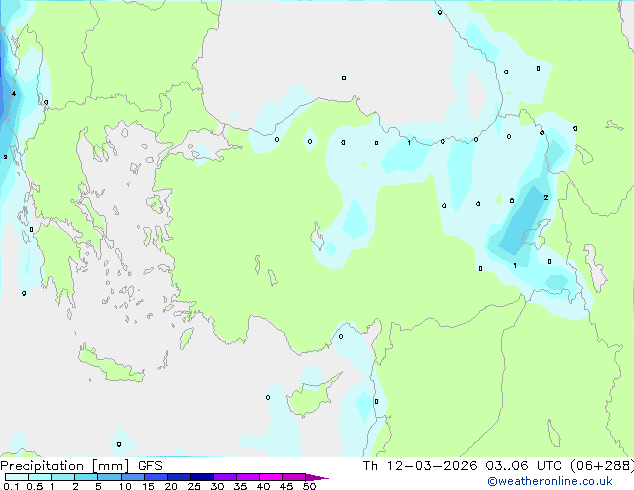Click the legend scale number "0.5"
634x490 pixels.
(x=35, y=486)
